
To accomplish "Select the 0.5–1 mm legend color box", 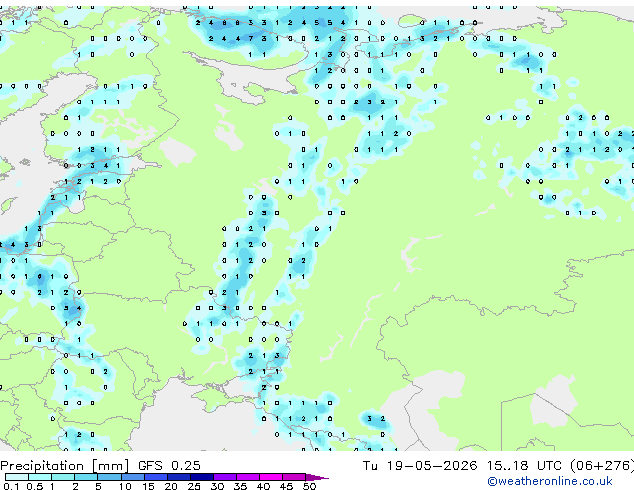I will point(40,477).
